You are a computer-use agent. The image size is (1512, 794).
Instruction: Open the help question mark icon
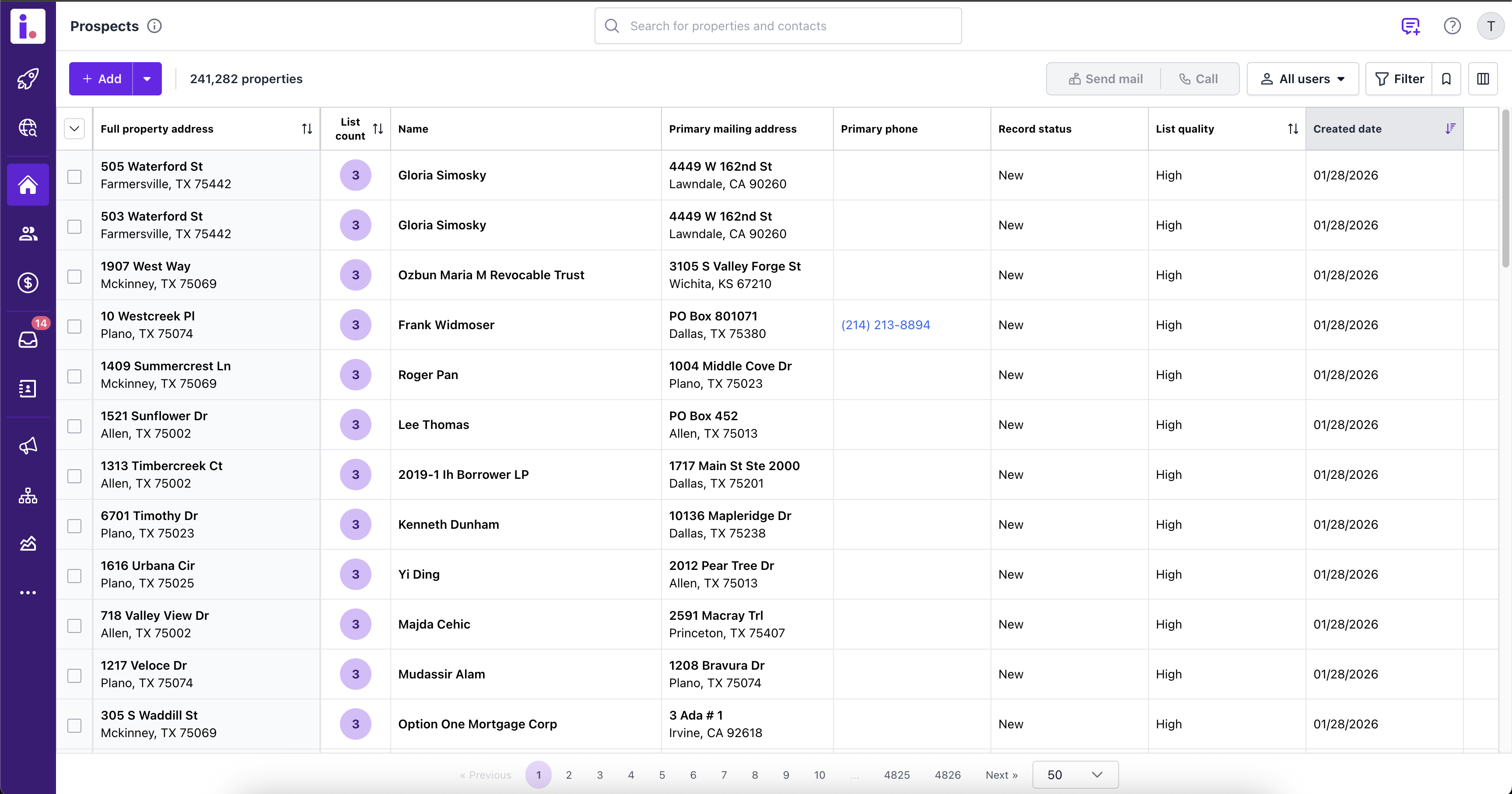pos(1452,25)
